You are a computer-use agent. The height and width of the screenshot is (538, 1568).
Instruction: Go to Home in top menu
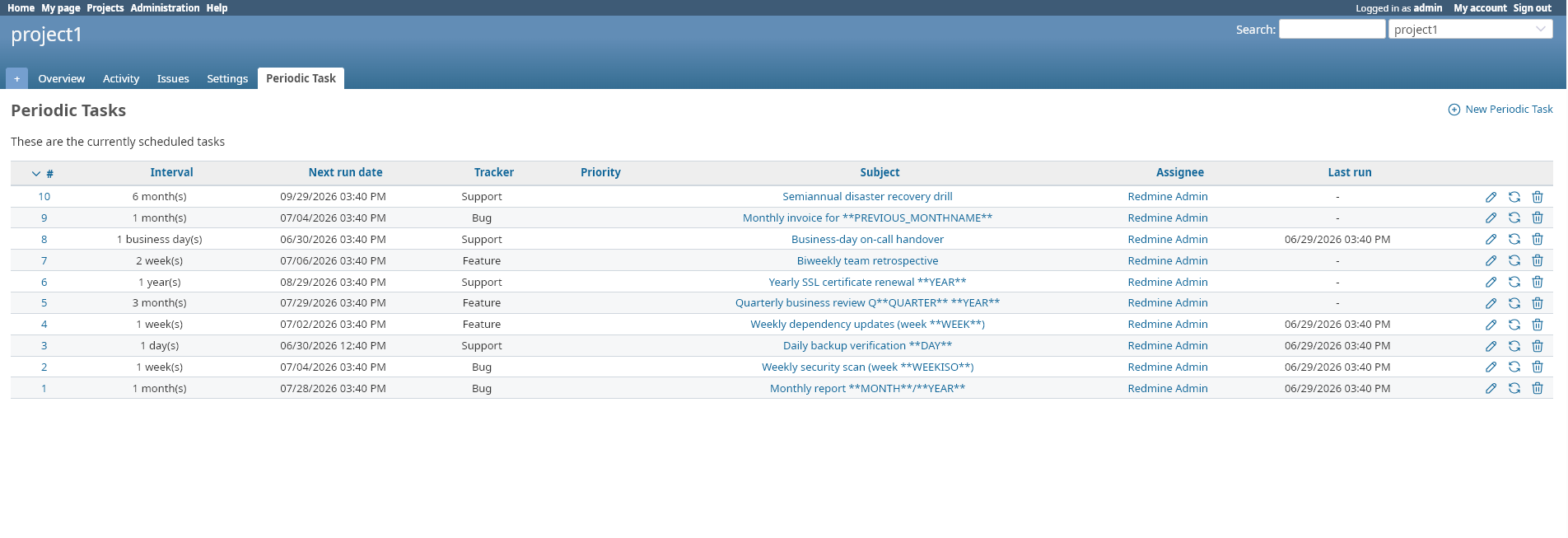tap(21, 7)
